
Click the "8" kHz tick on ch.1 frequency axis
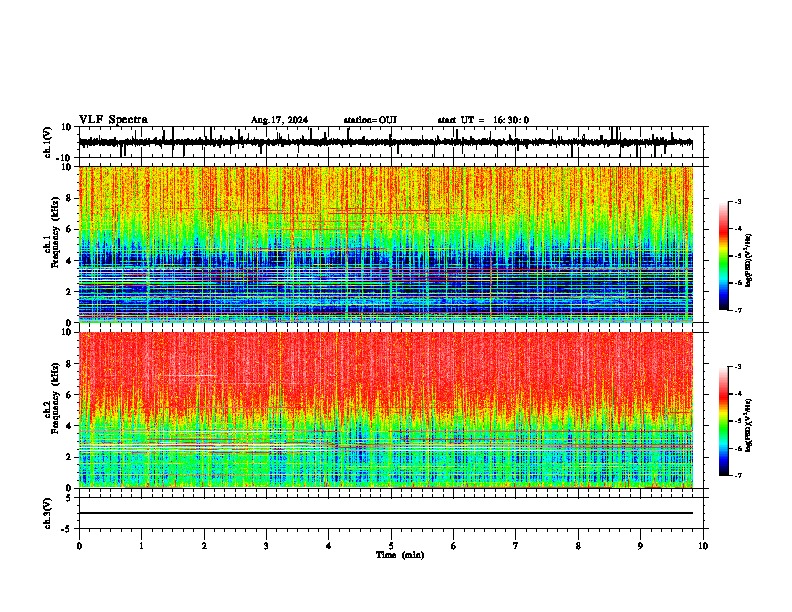pos(71,198)
